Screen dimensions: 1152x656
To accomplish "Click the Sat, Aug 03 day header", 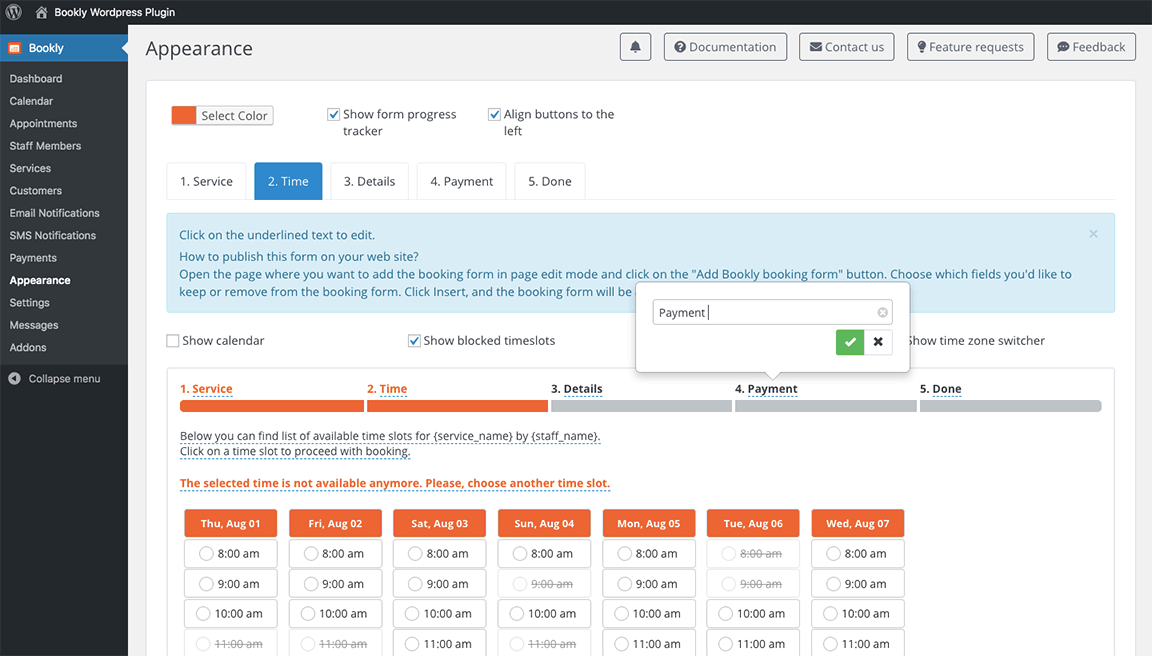I will pyautogui.click(x=439, y=524).
